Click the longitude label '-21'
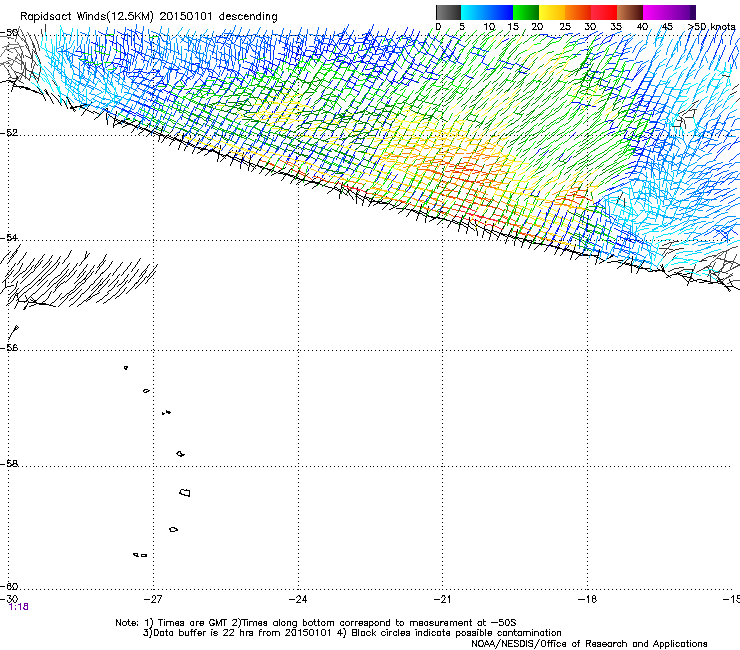This screenshot has width=740, height=650. 442,599
